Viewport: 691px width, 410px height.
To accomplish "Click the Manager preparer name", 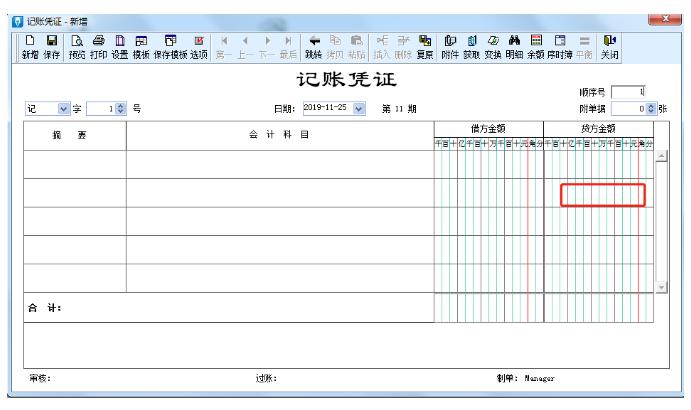I will [539, 378].
